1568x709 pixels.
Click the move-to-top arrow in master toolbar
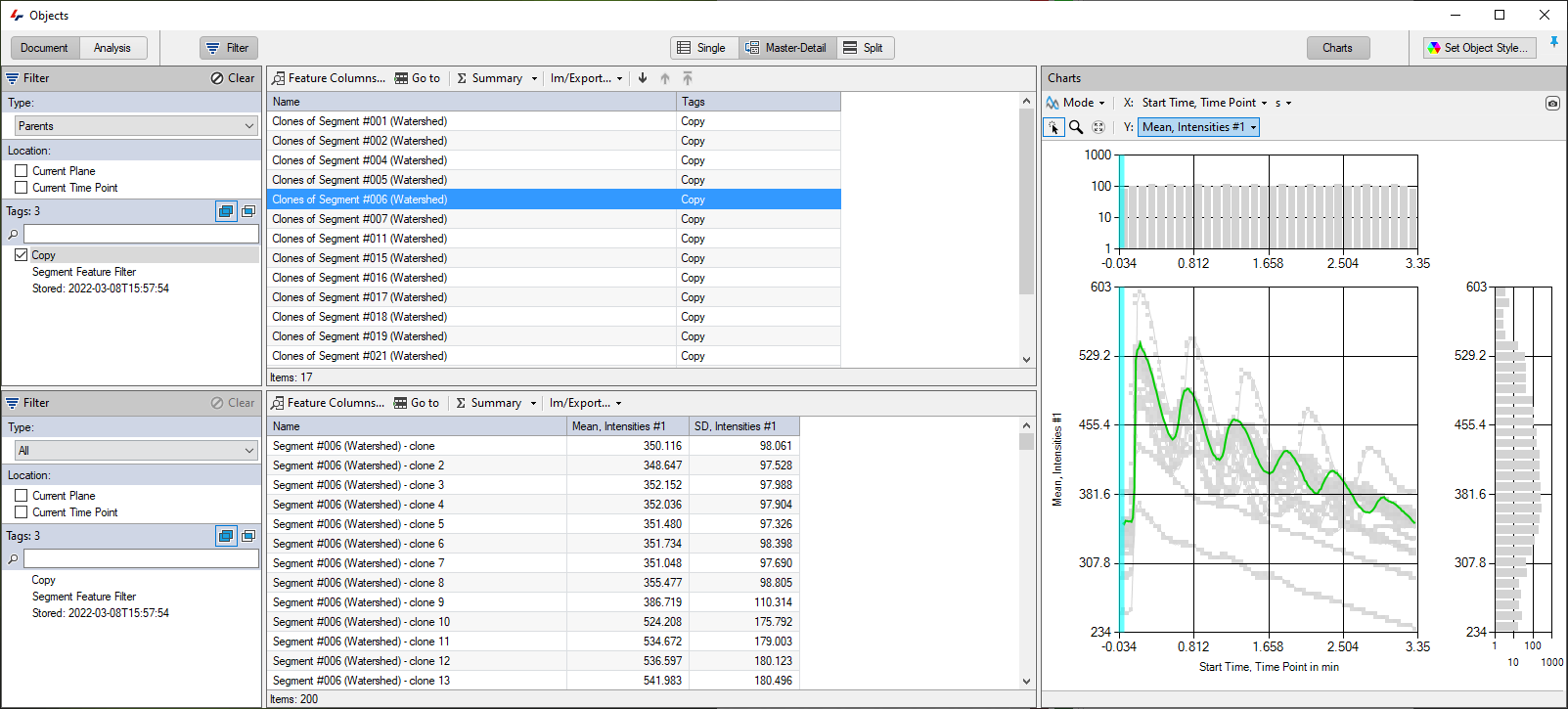pos(688,78)
